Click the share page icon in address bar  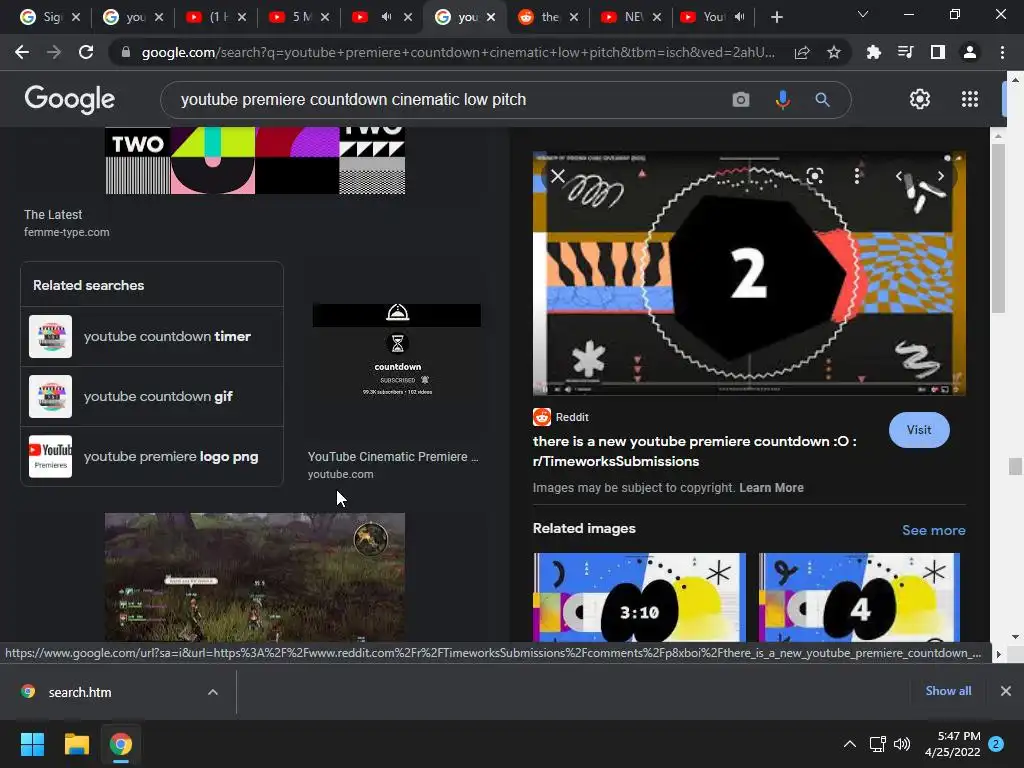click(802, 53)
